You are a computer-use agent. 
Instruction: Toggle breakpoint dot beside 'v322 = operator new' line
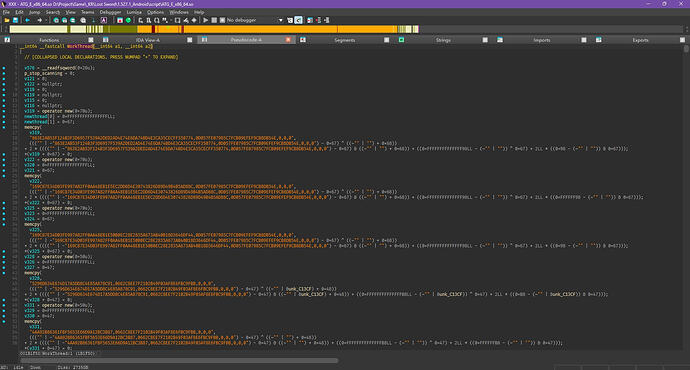[4, 160]
